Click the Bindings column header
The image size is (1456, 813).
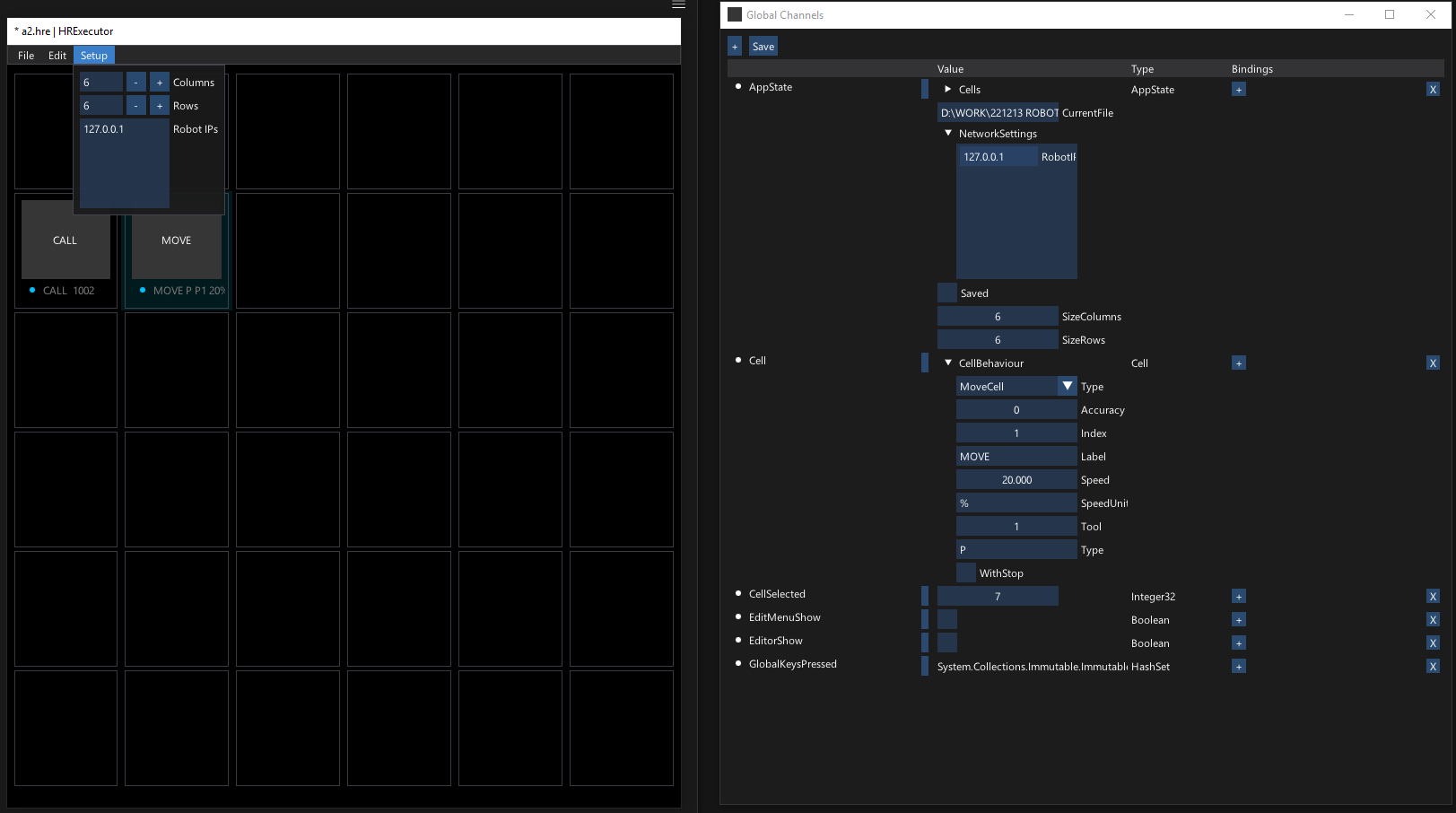[1252, 69]
